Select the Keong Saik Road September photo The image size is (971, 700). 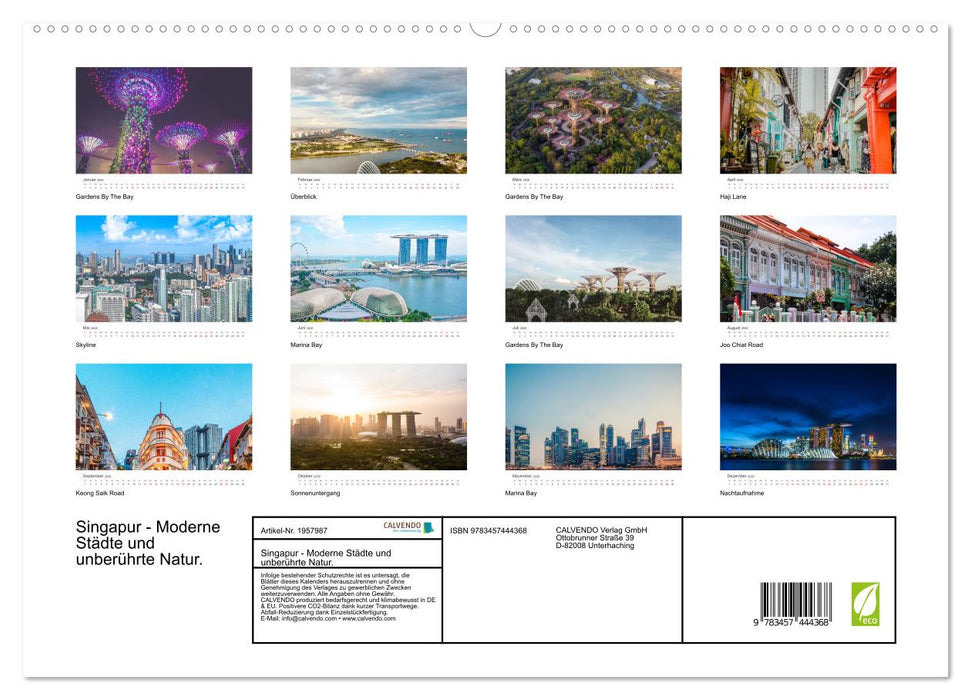click(x=163, y=416)
